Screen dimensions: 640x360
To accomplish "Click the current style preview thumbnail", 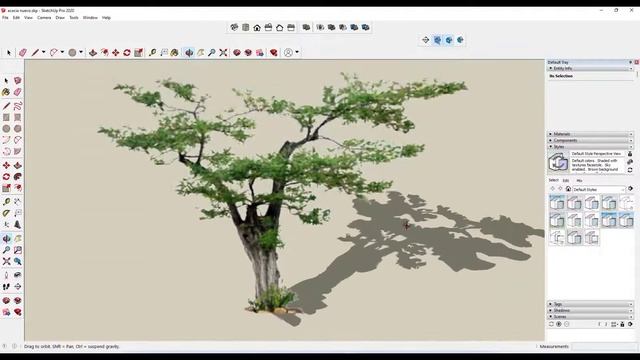I will 558,162.
